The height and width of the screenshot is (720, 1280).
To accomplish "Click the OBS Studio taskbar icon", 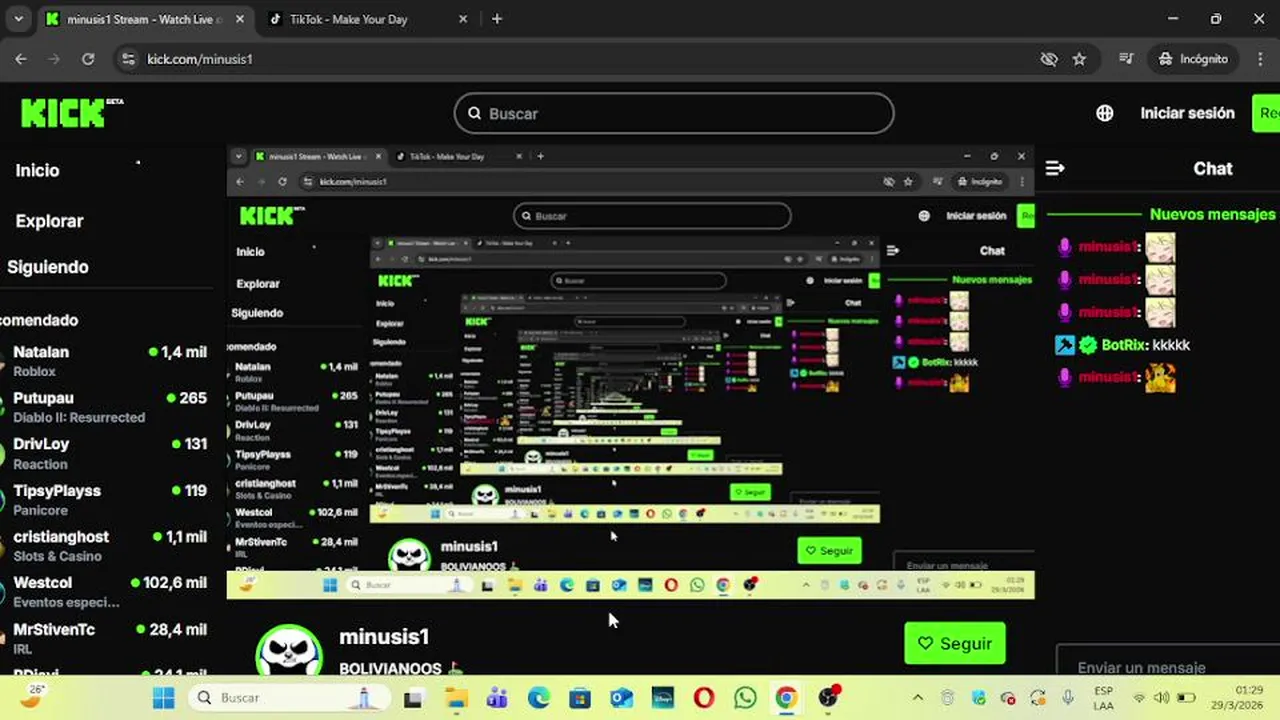I will coord(828,698).
